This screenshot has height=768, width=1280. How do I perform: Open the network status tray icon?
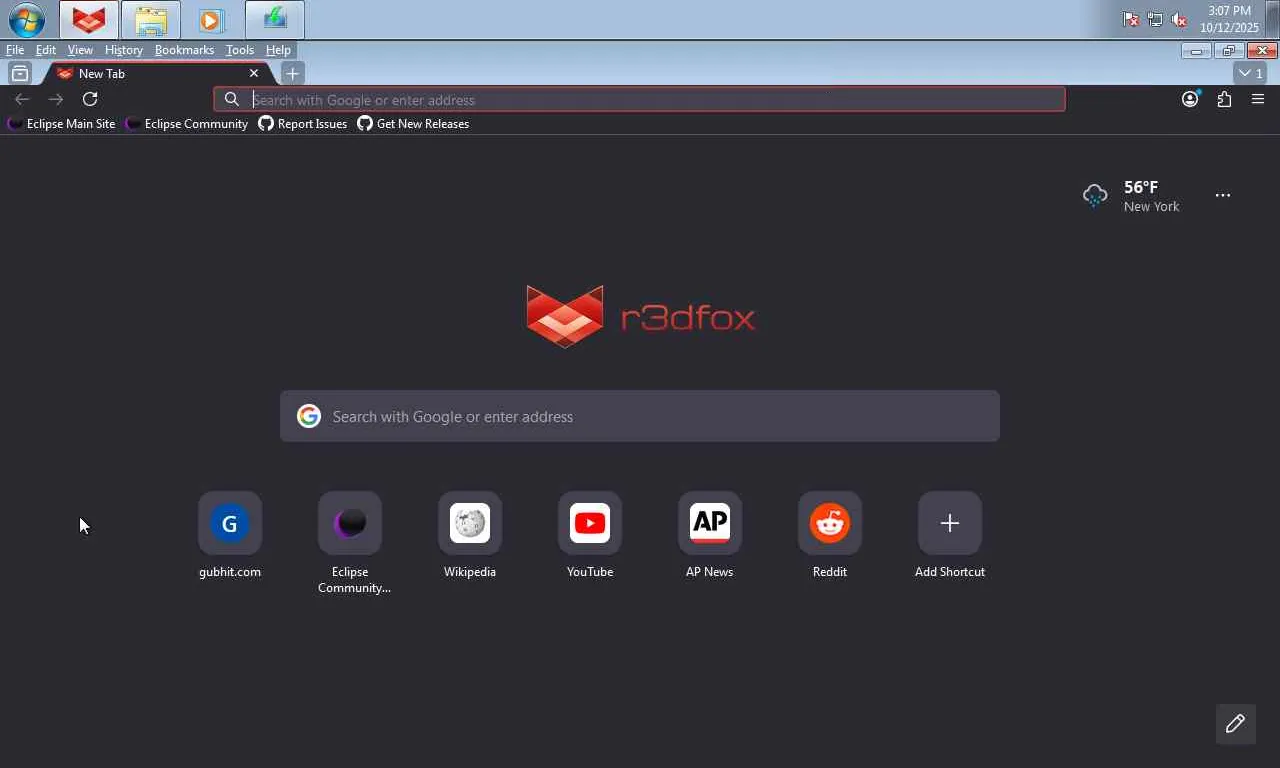click(1155, 19)
